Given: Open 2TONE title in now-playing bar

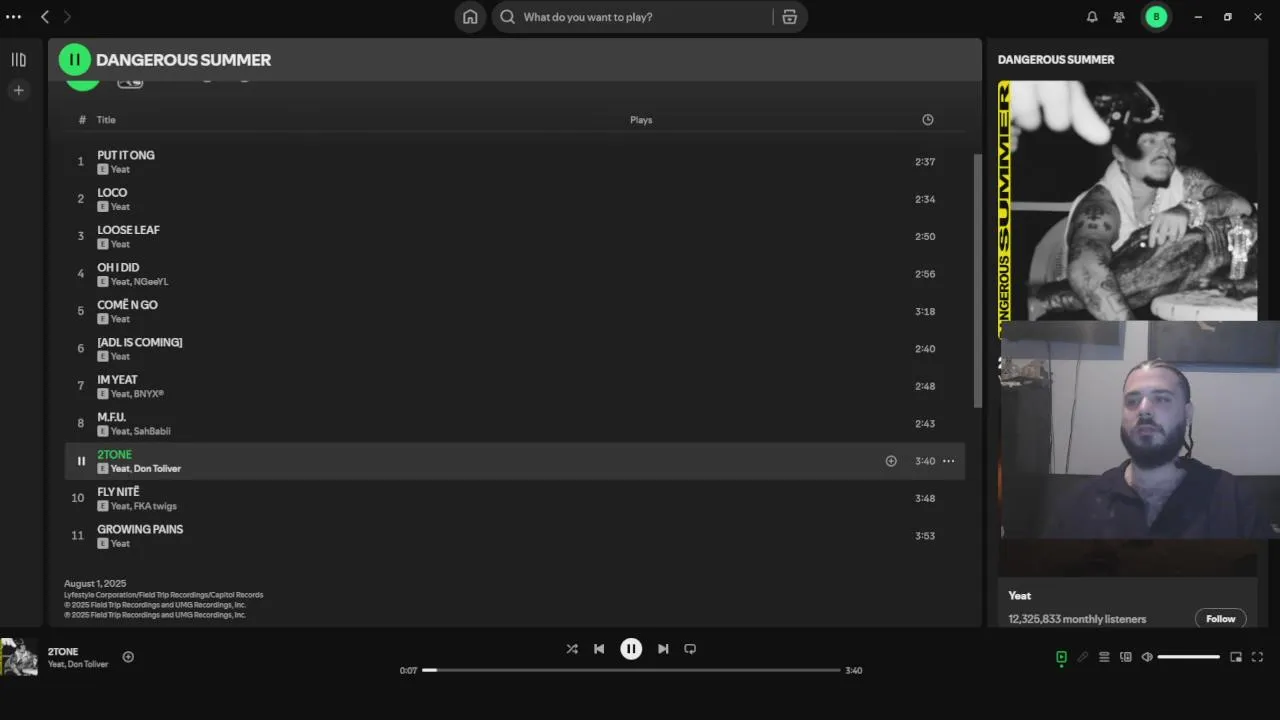Looking at the screenshot, I should pos(63,652).
